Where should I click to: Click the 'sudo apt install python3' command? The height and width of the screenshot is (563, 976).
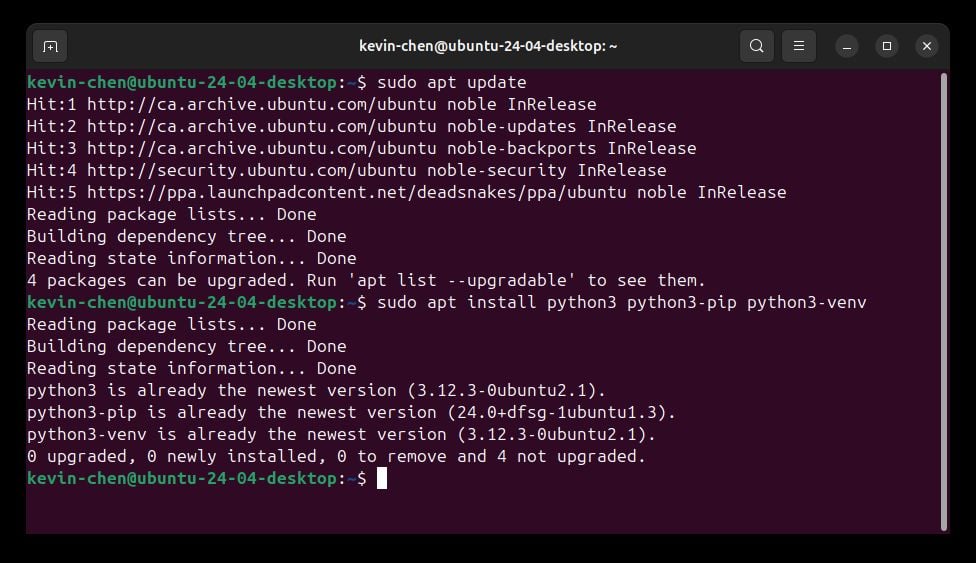click(x=622, y=302)
